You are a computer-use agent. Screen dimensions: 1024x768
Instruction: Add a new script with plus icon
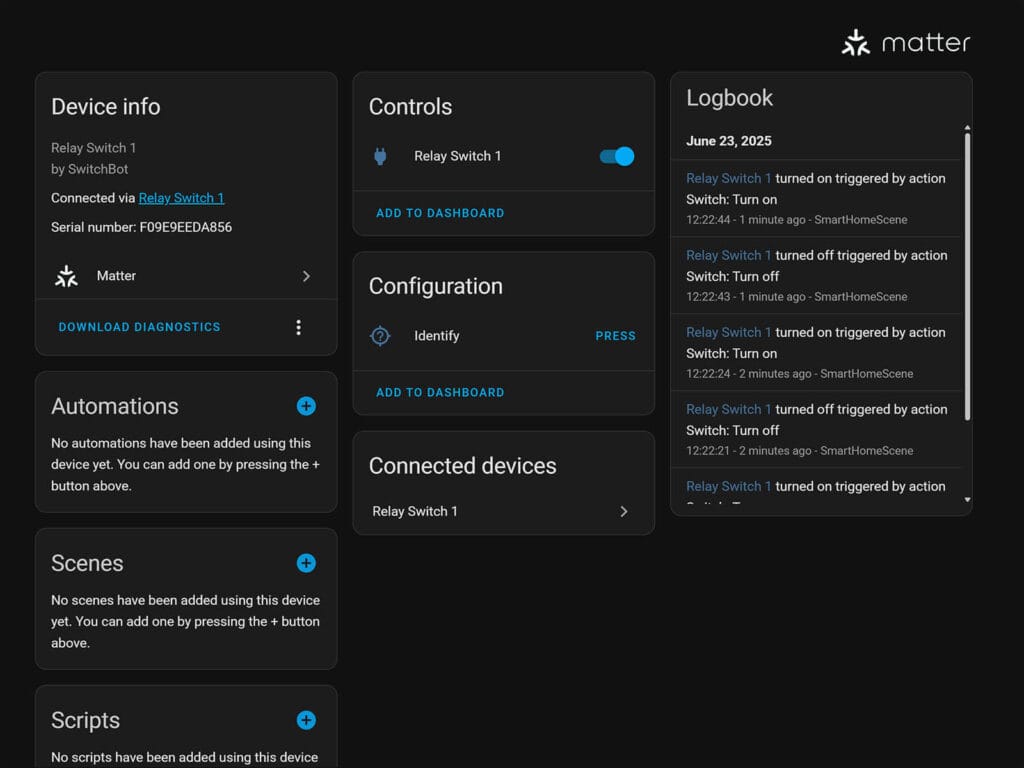click(x=306, y=720)
